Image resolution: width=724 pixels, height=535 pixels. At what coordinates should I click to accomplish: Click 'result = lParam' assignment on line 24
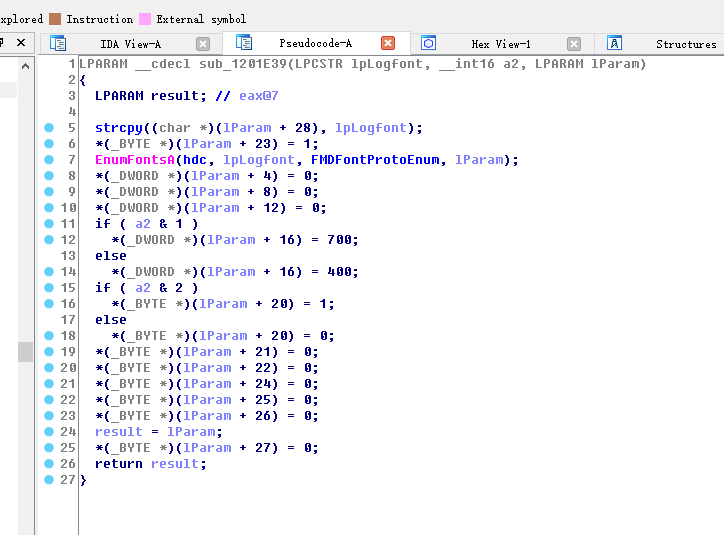(x=155, y=432)
